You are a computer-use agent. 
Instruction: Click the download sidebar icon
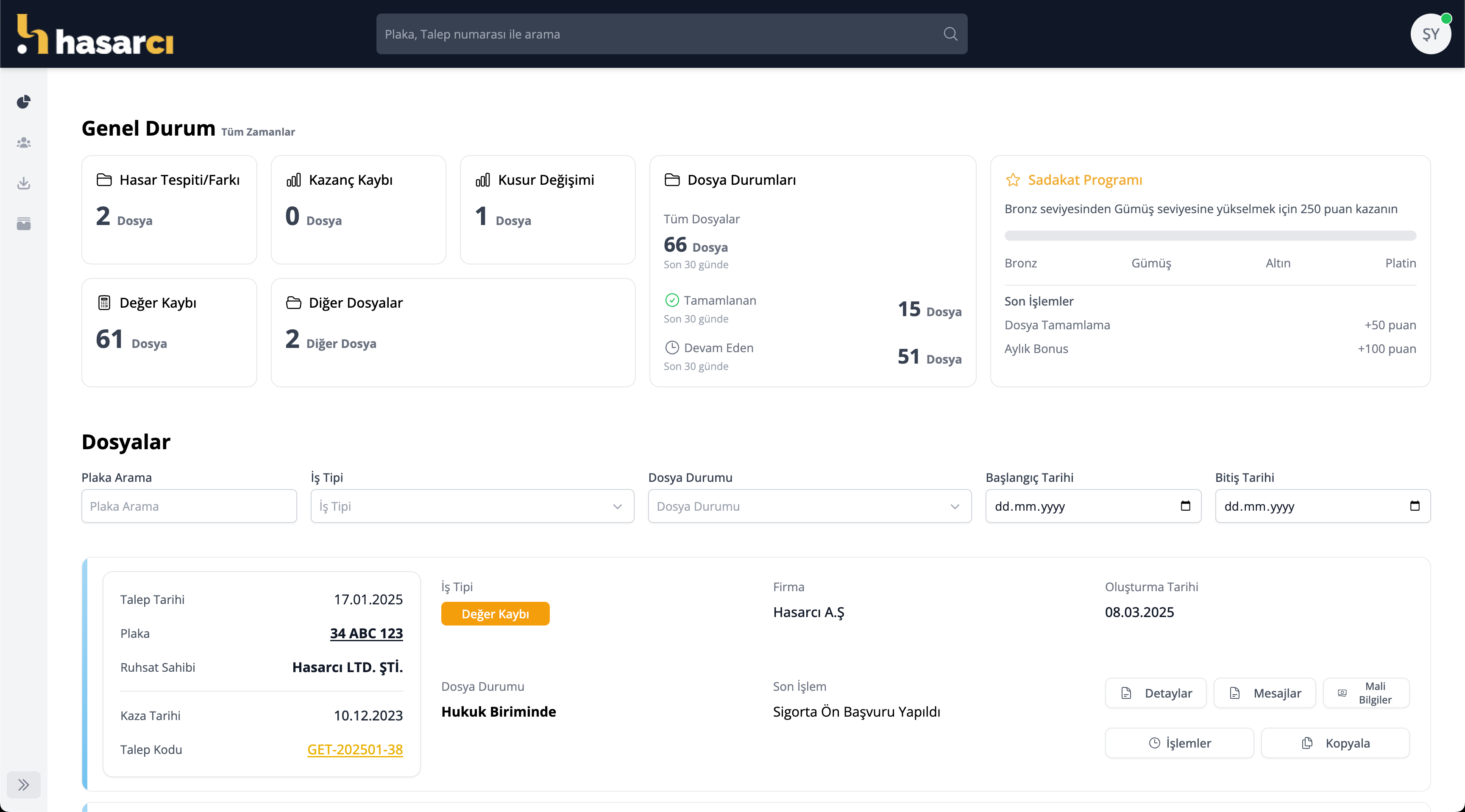23,183
